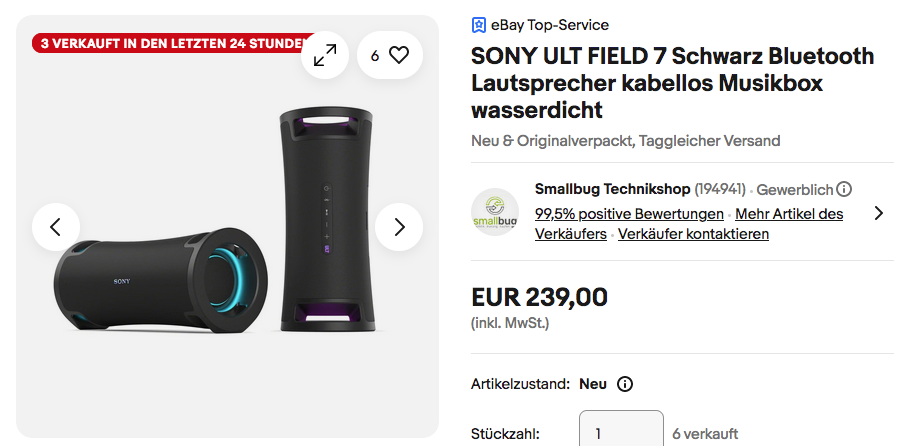
Task: Click the heart watchlist icon
Action: tap(399, 56)
